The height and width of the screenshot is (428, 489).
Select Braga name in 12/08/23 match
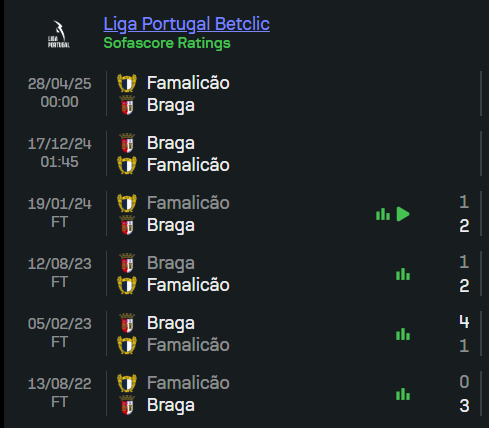[x=171, y=263]
